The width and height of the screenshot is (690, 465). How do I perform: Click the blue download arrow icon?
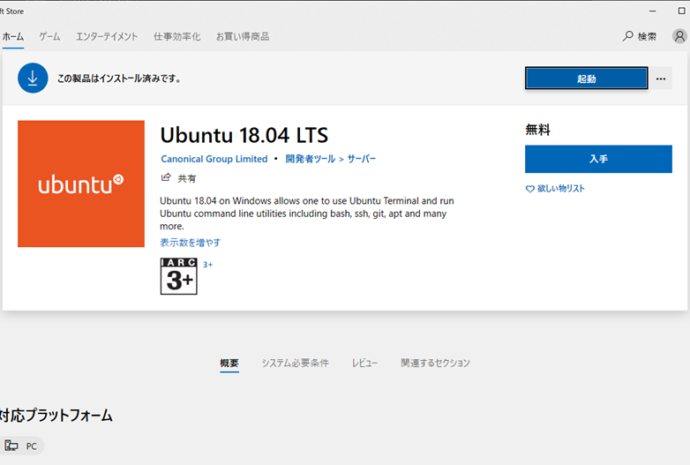[x=33, y=77]
